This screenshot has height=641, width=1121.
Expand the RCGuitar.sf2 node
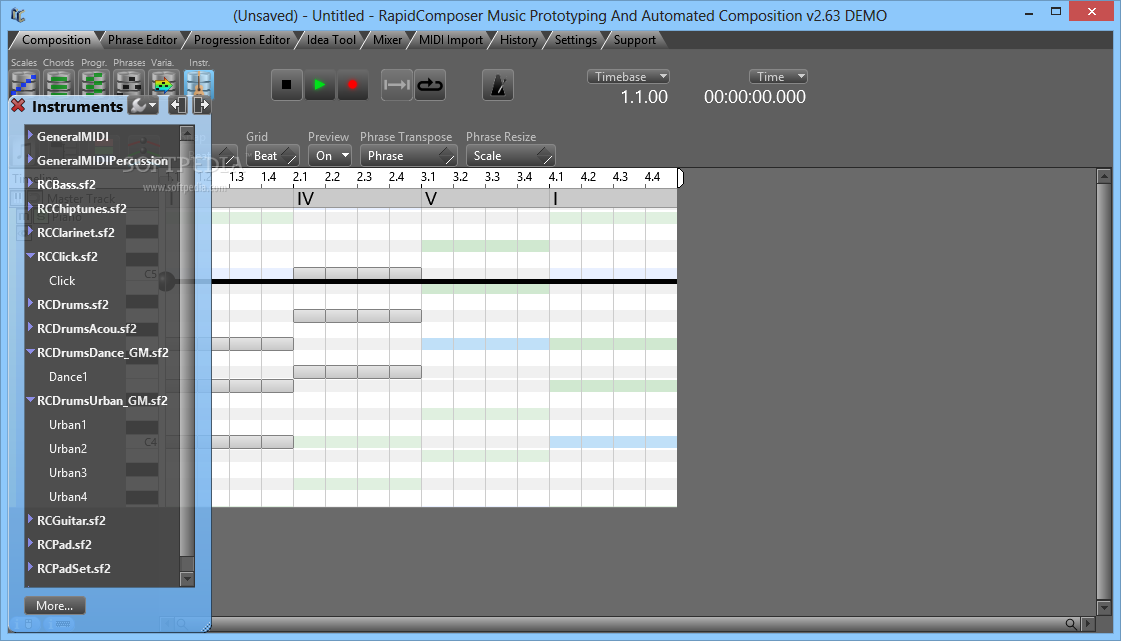[30, 519]
